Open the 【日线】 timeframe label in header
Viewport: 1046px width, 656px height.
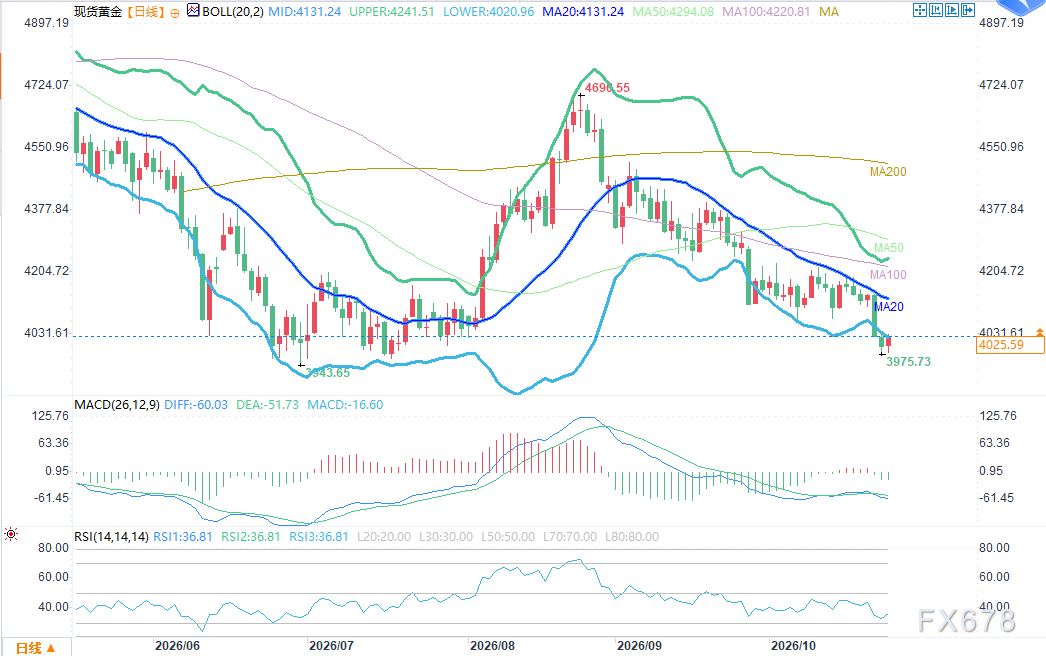pos(146,12)
